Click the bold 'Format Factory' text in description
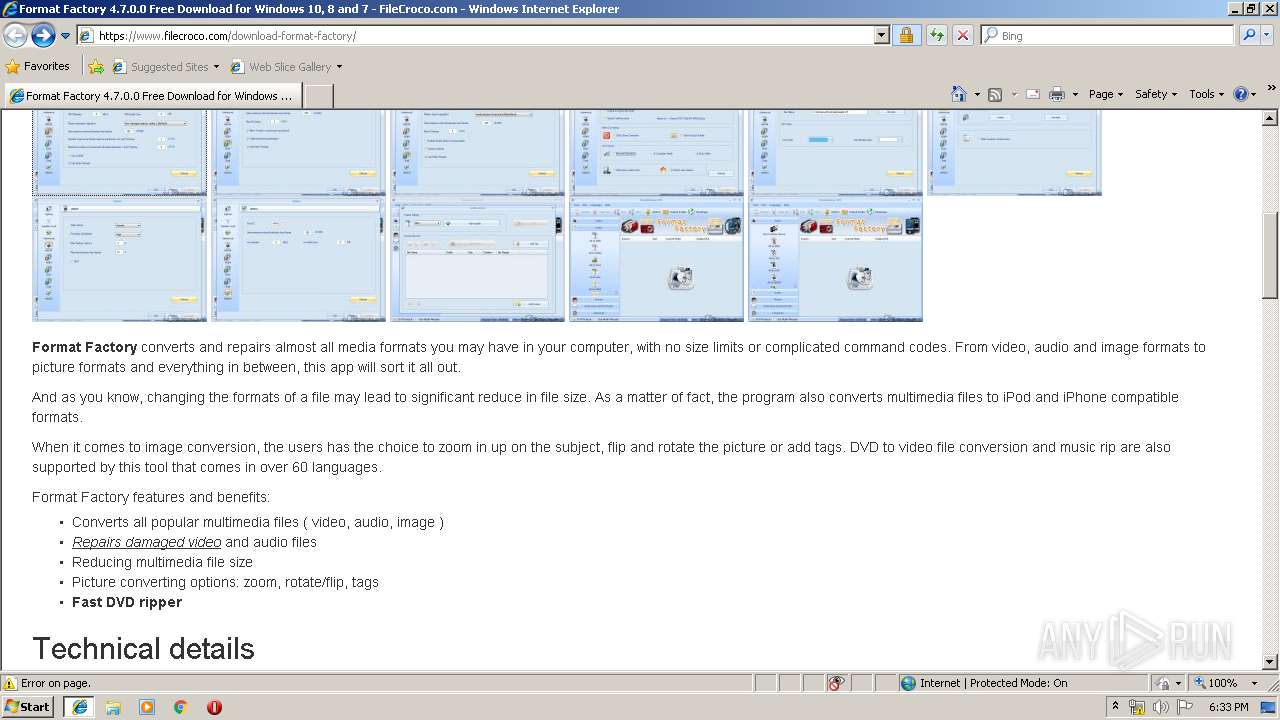The height and width of the screenshot is (720, 1280). (x=84, y=347)
